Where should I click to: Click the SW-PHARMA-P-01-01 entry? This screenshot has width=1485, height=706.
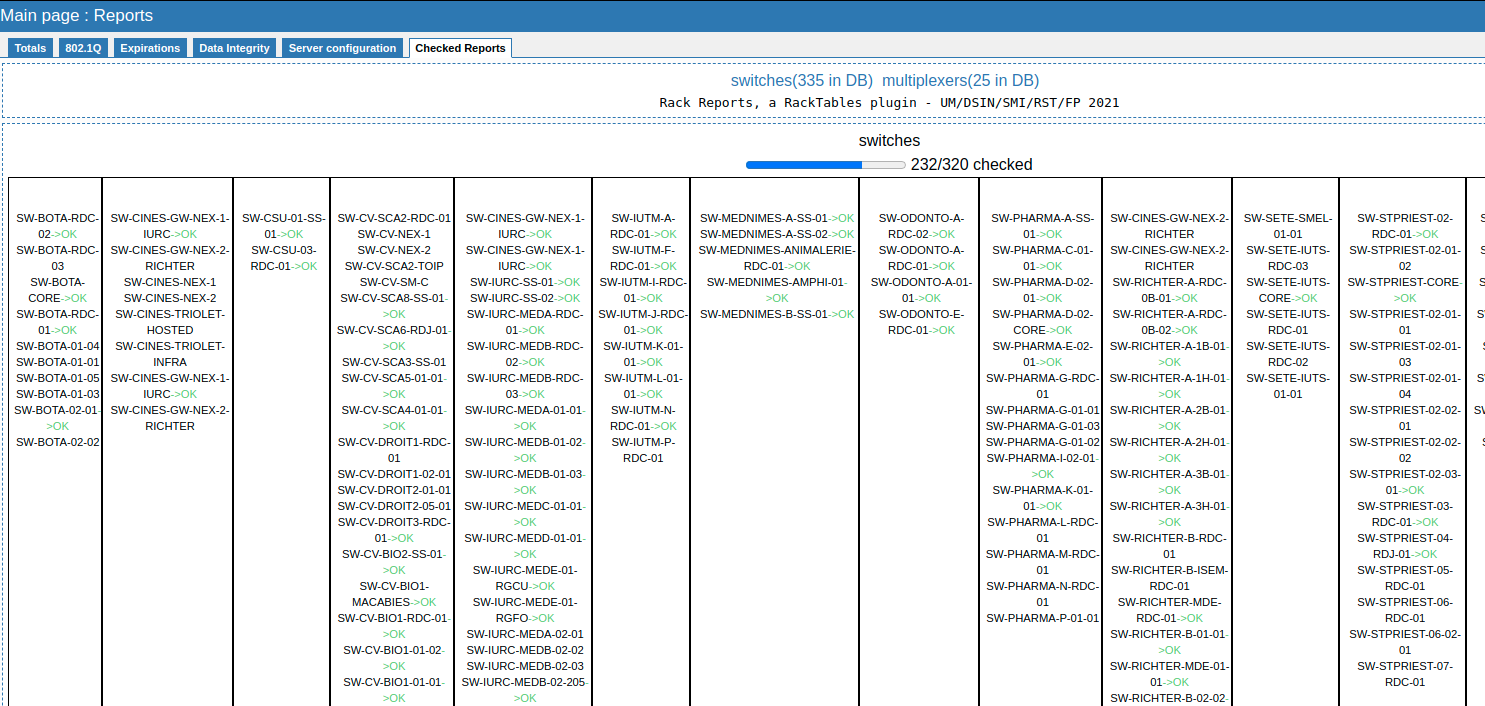pos(1042,618)
